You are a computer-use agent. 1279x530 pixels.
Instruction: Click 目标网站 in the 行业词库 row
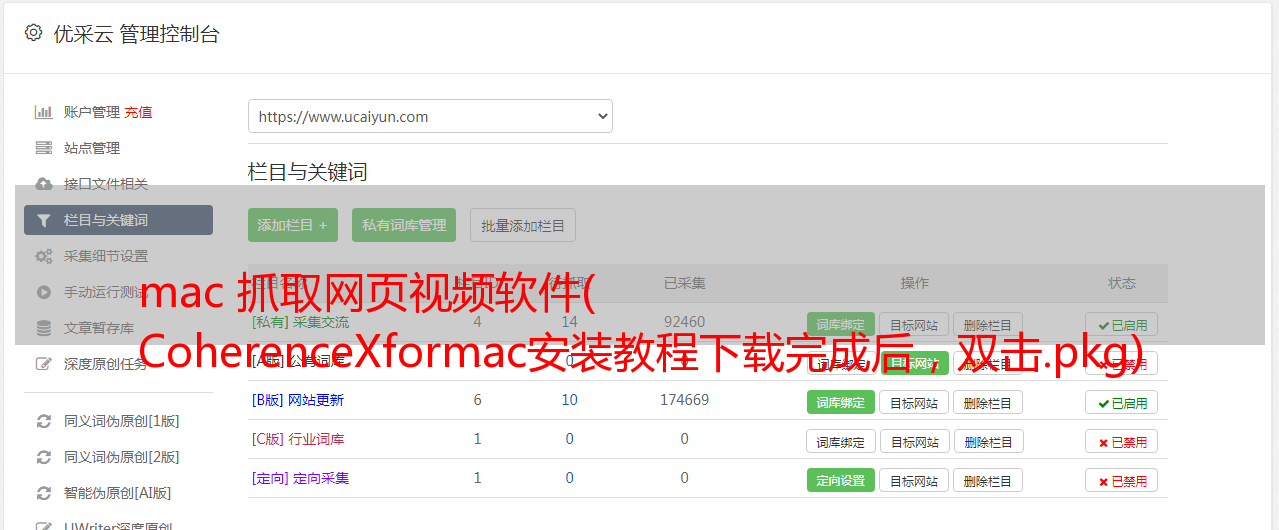pos(914,441)
